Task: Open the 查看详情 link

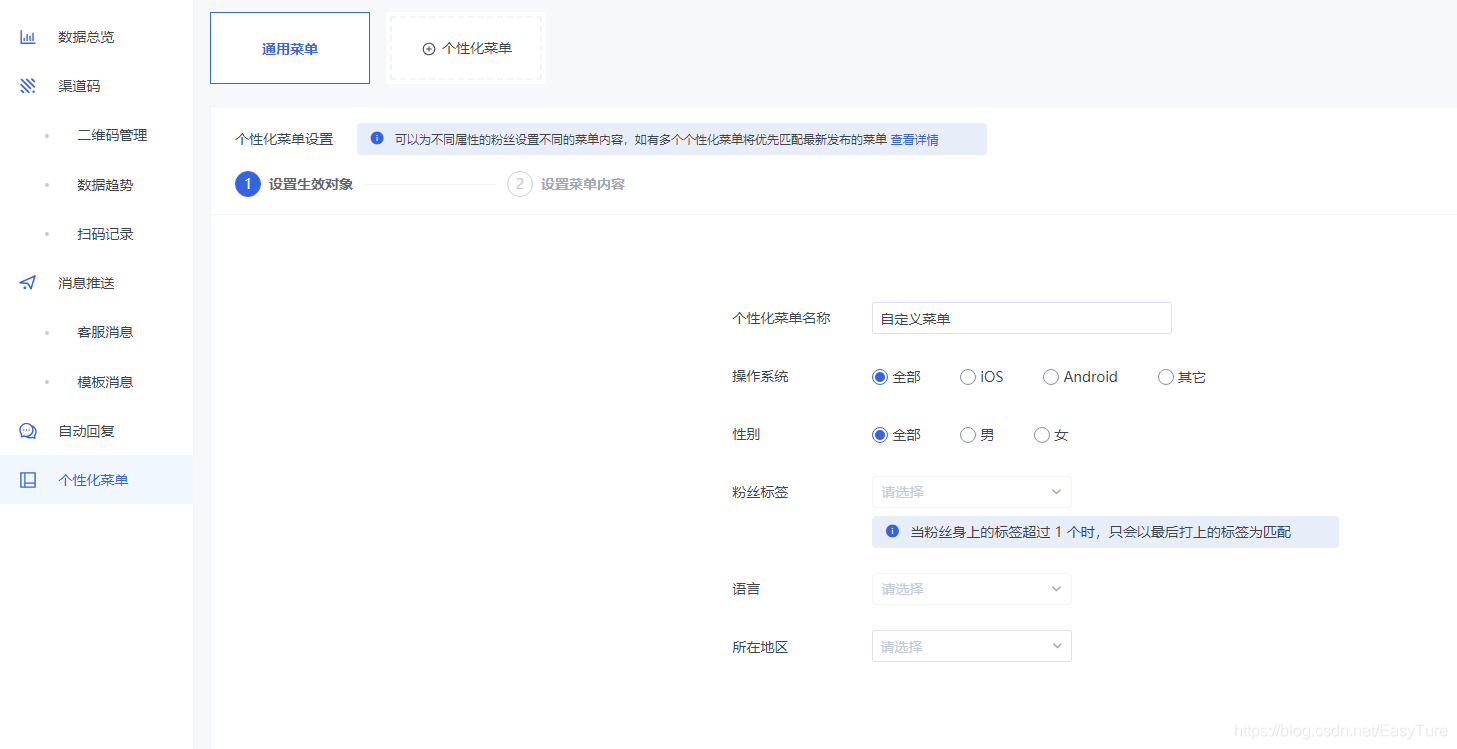Action: point(914,140)
